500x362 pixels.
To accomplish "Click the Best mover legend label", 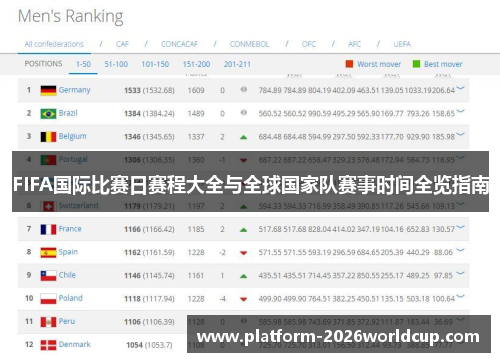I will coord(443,64).
